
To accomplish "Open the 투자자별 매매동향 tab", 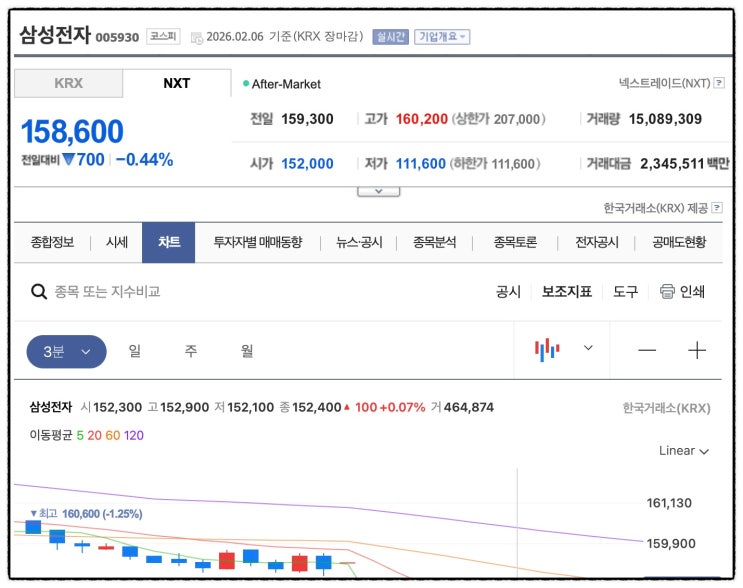I will 258,242.
